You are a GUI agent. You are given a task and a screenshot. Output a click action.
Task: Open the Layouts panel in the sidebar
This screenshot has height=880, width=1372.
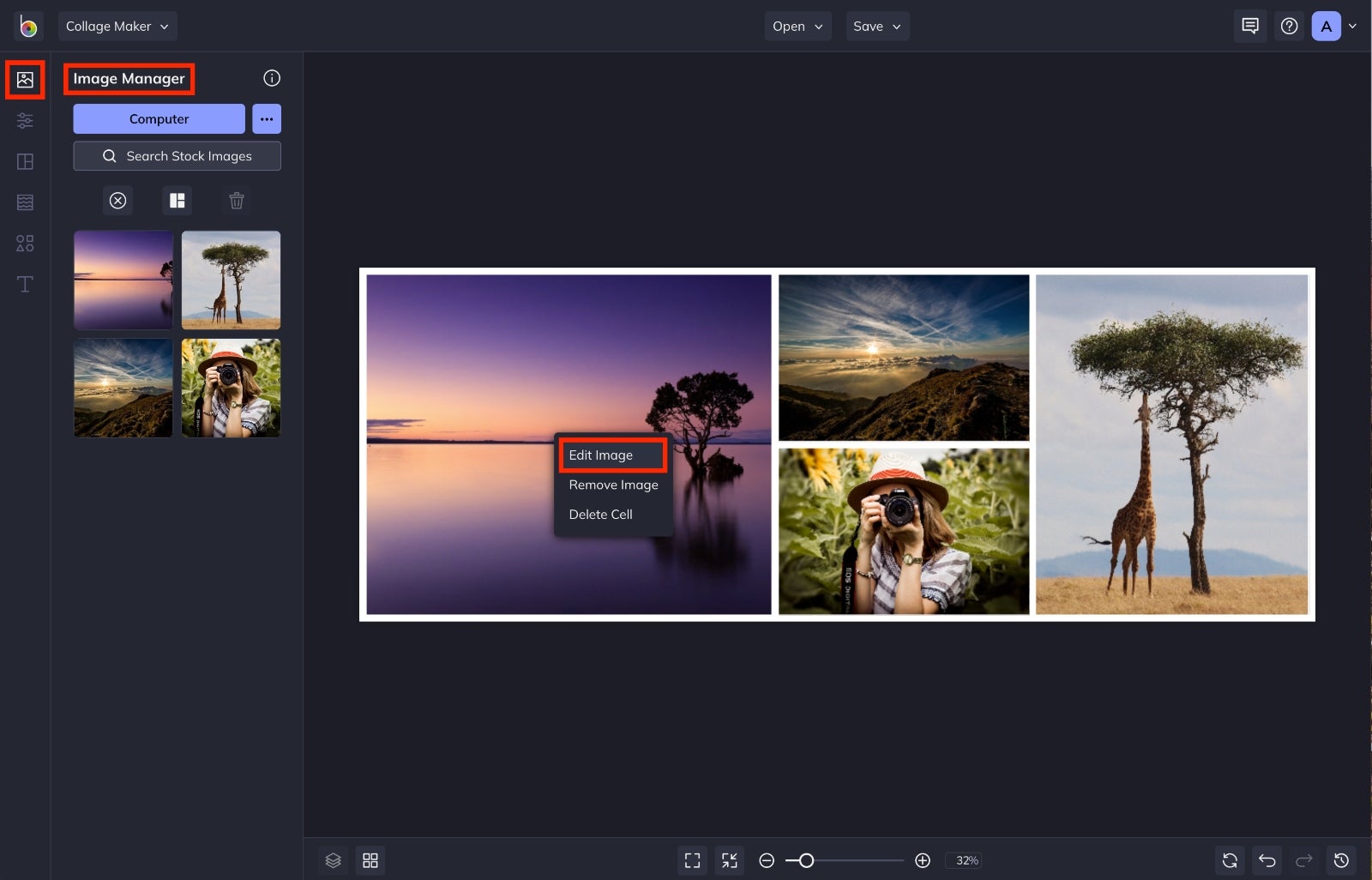coord(25,160)
